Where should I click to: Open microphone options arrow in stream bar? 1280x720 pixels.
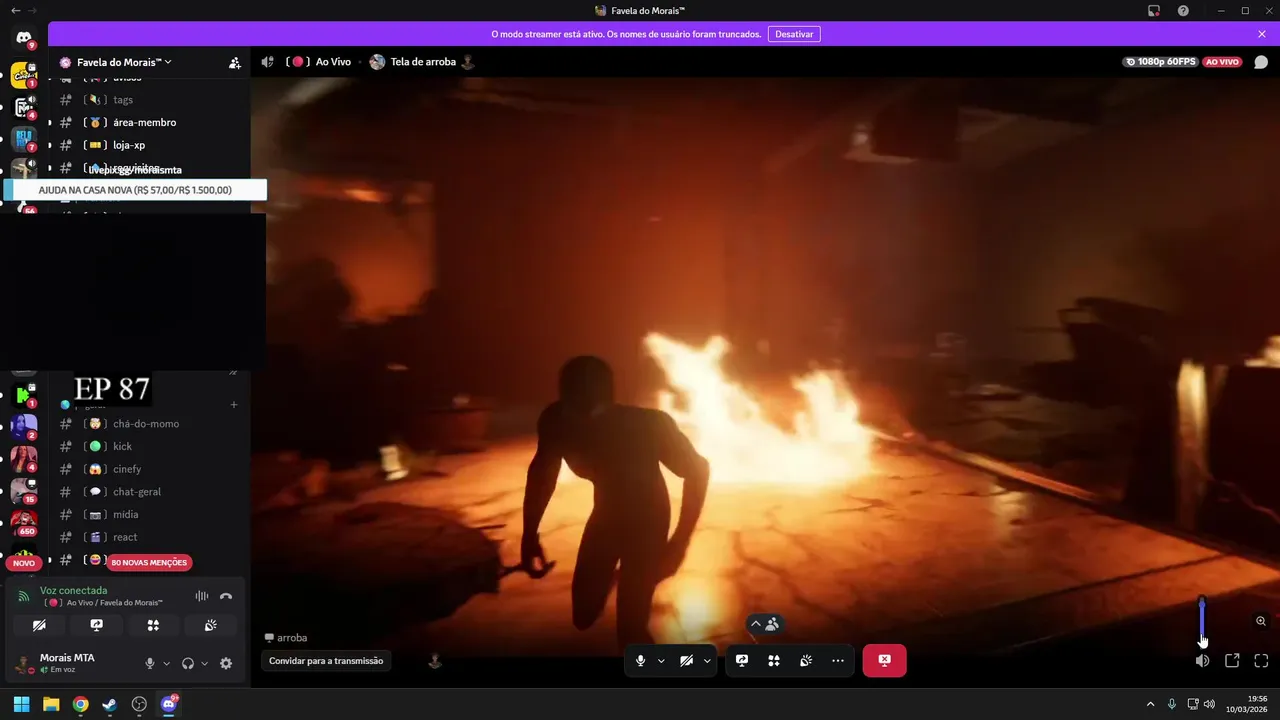click(661, 661)
